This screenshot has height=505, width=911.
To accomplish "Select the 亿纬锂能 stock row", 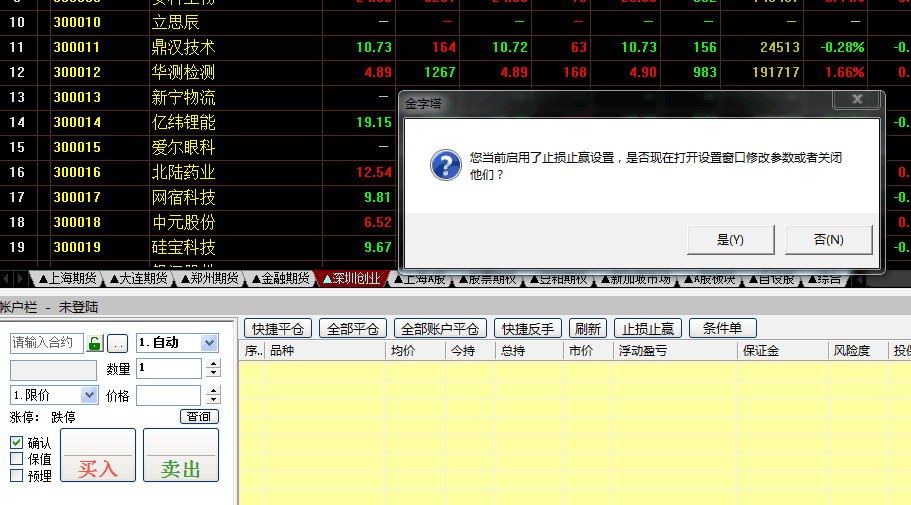I will coord(199,122).
